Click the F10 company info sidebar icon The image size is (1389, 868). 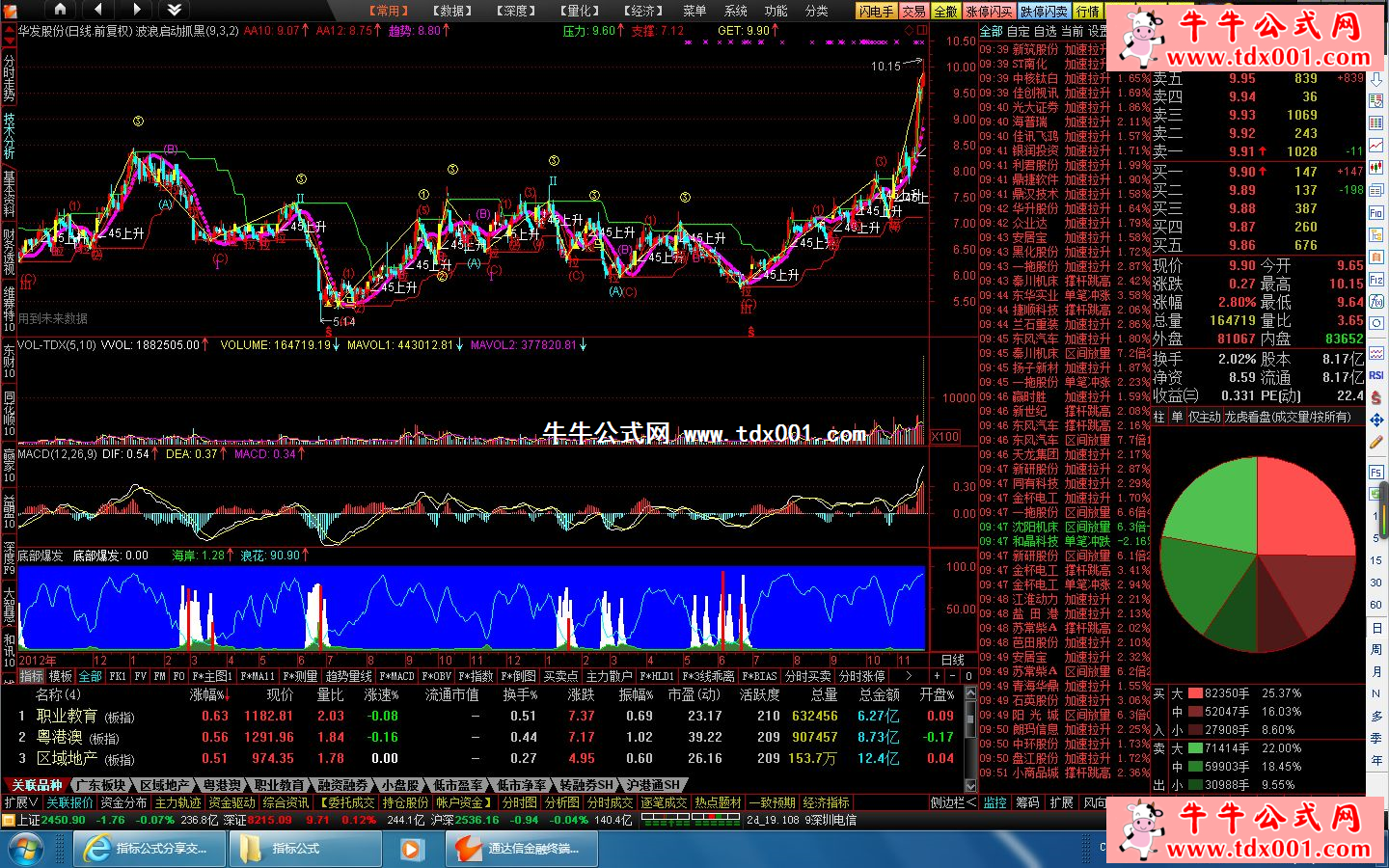1376,212
